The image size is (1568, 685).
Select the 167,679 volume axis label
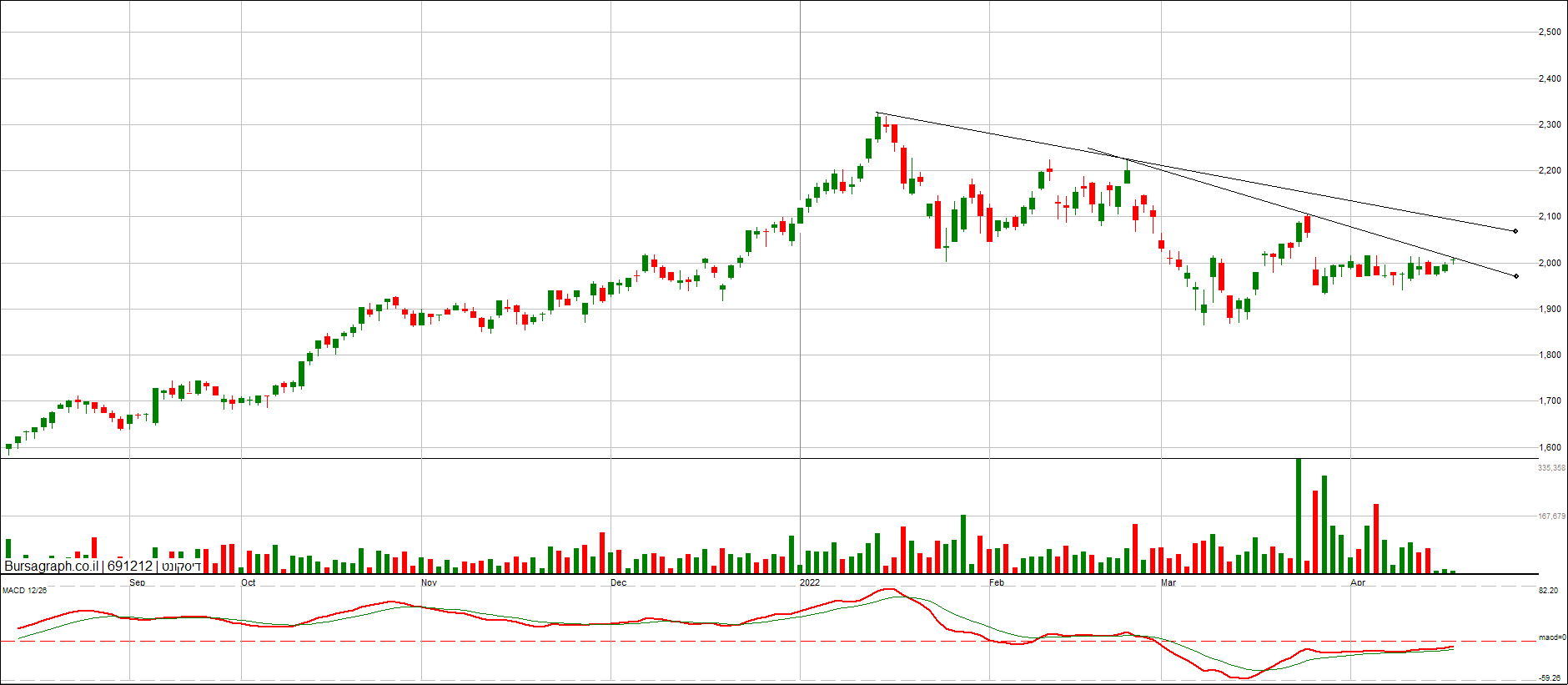pyautogui.click(x=1551, y=516)
